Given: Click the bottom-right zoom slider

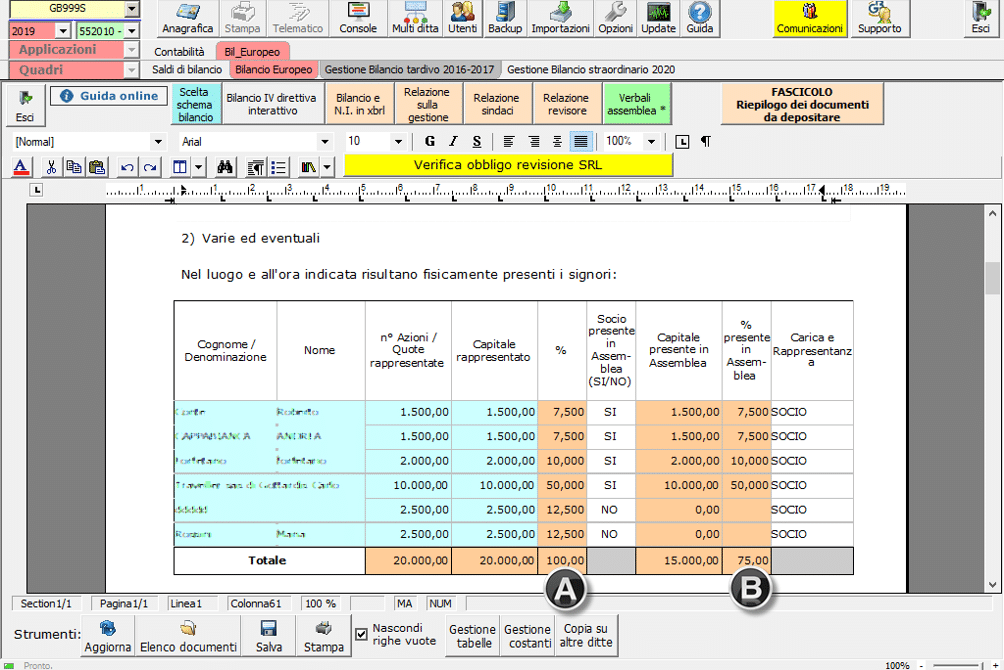Looking at the screenshot, I should click(957, 666).
